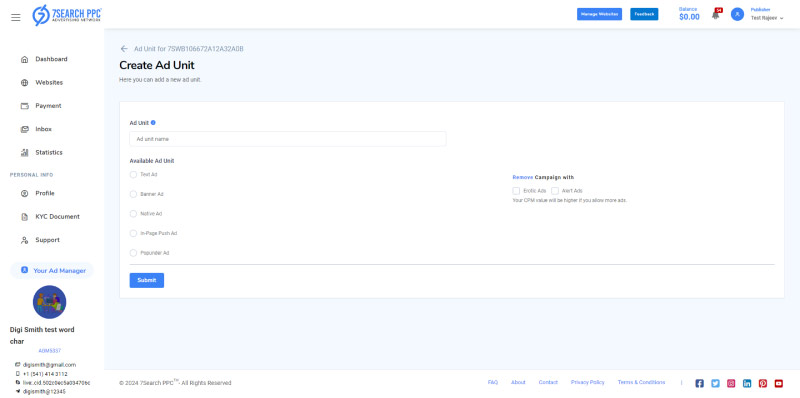Click the Manage Websites button
This screenshot has height=398, width=800.
click(x=599, y=14)
